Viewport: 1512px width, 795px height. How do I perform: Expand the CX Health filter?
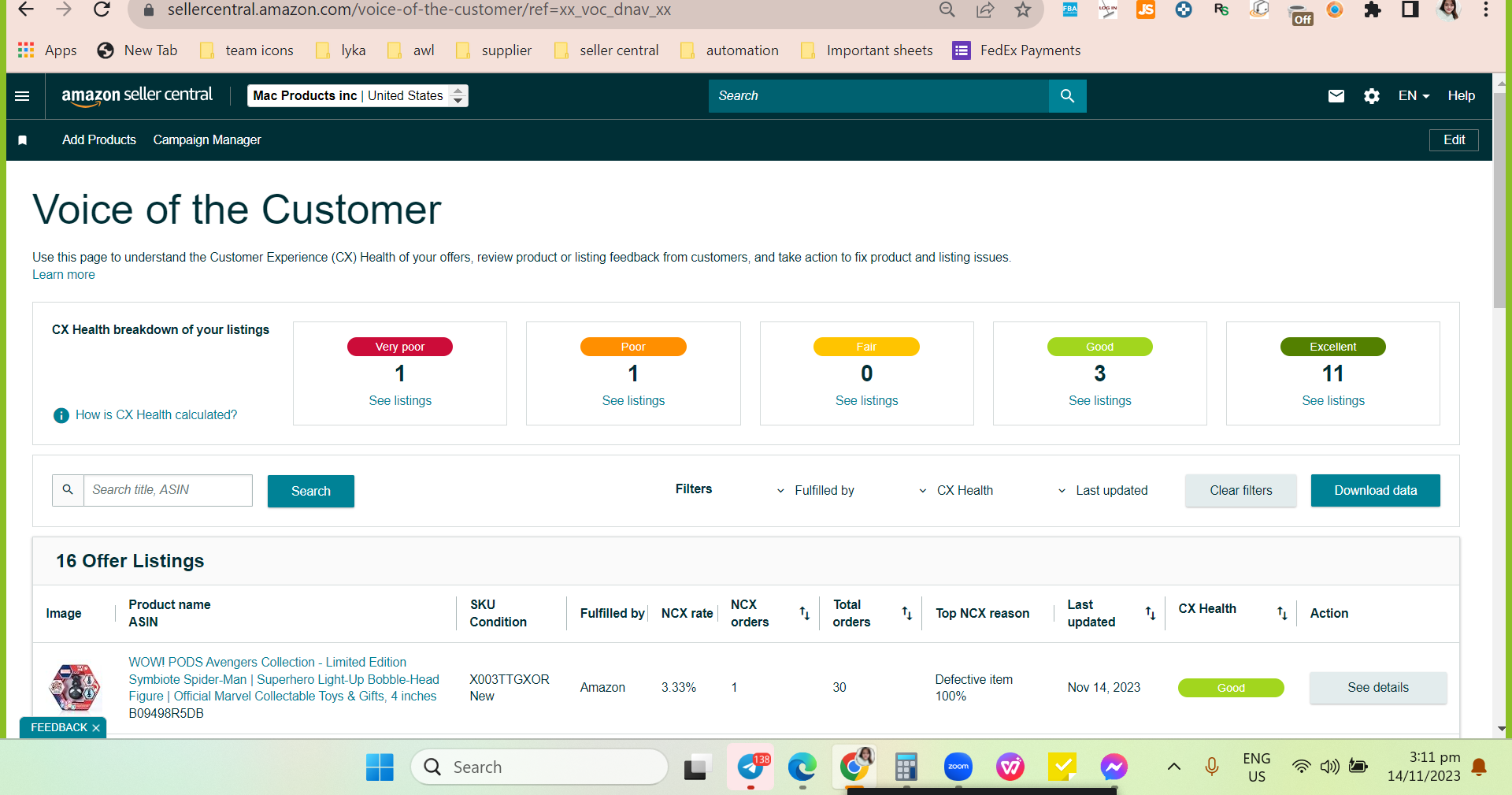pos(956,490)
